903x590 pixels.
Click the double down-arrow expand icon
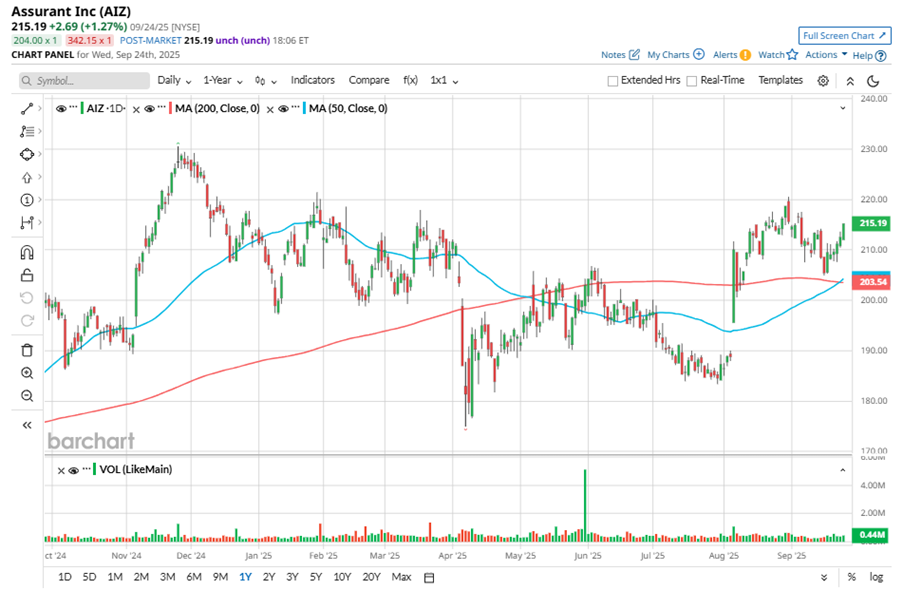point(824,577)
